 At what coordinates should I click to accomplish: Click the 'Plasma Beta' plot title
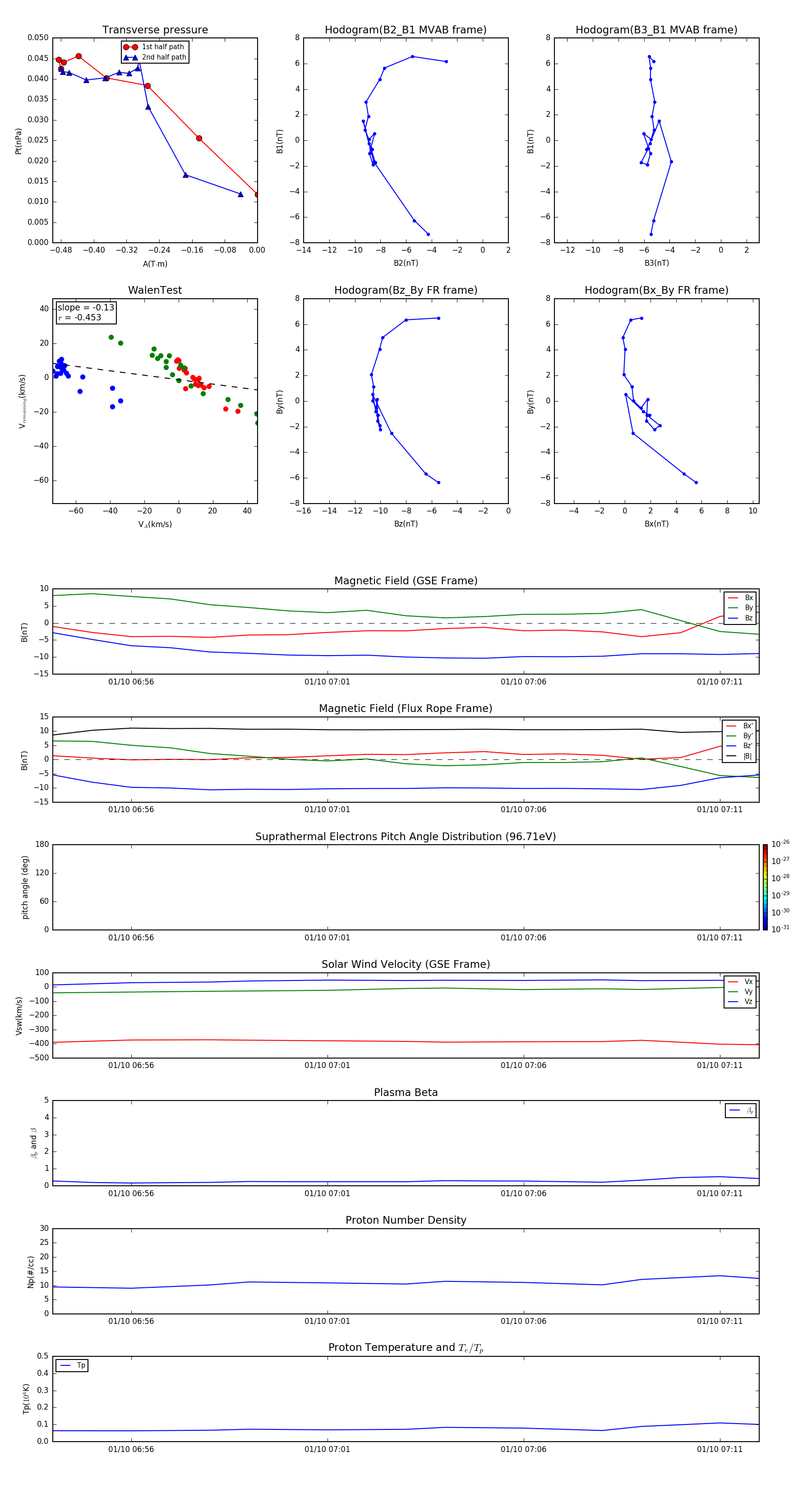coord(406,1092)
